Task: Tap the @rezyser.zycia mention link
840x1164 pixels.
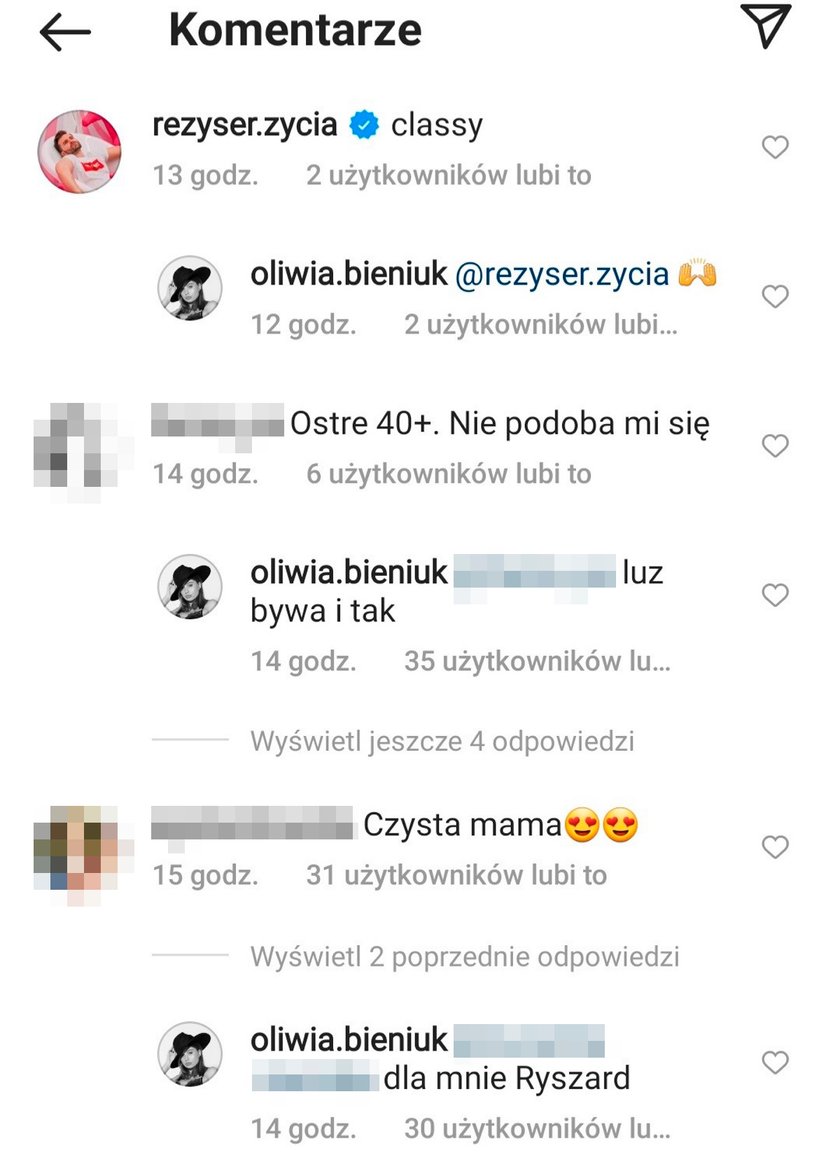Action: (x=562, y=274)
